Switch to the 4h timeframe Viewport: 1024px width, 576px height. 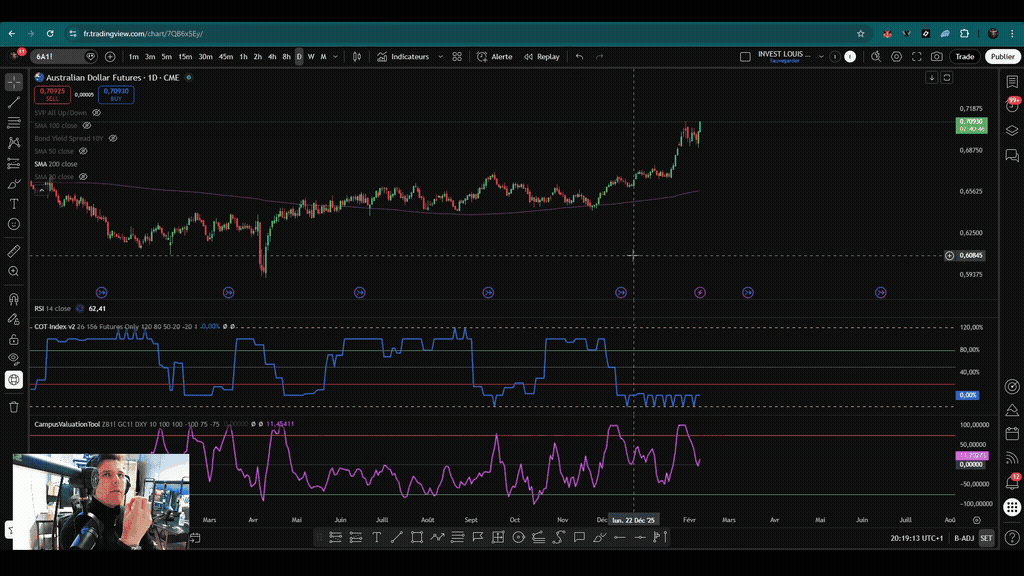(x=272, y=57)
